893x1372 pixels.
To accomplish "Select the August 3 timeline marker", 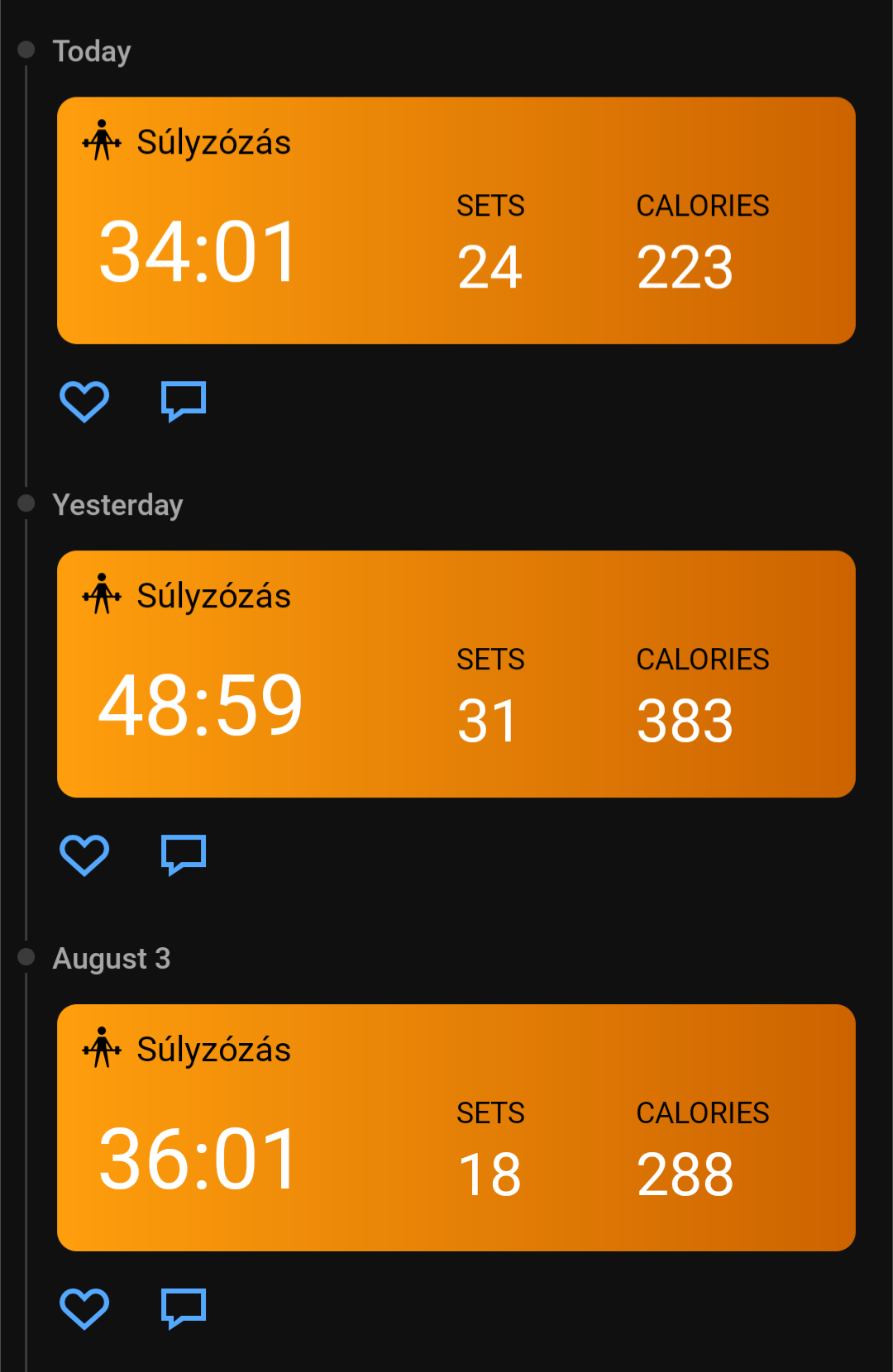I will [26, 957].
